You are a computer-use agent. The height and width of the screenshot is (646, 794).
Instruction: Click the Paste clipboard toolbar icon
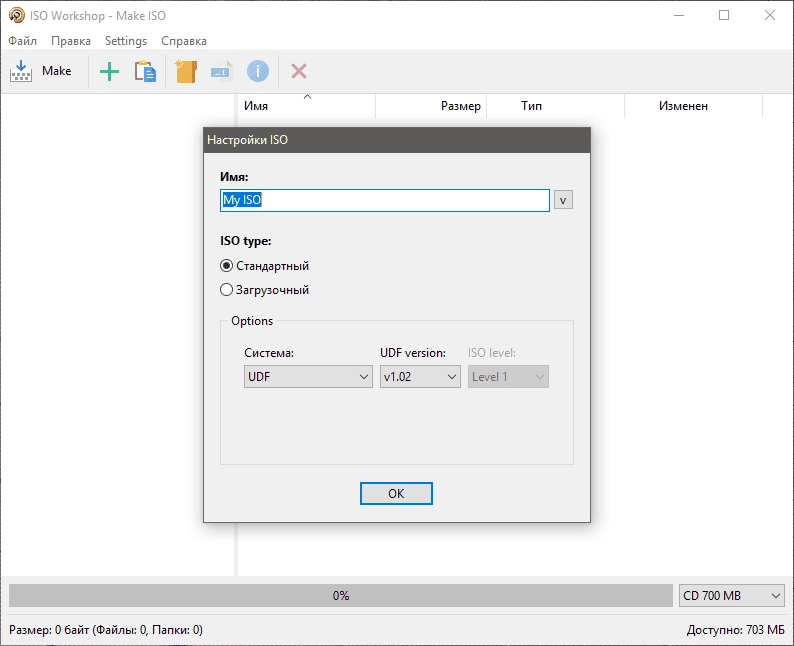point(145,71)
